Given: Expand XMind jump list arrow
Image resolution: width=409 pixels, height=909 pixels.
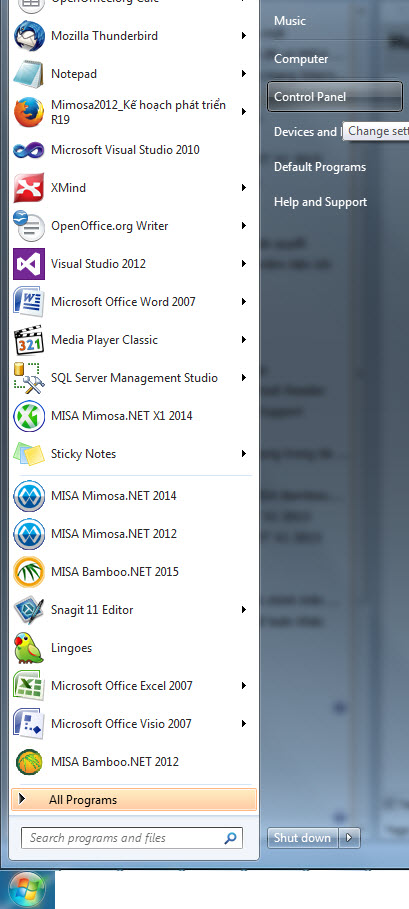Looking at the screenshot, I should (244, 188).
